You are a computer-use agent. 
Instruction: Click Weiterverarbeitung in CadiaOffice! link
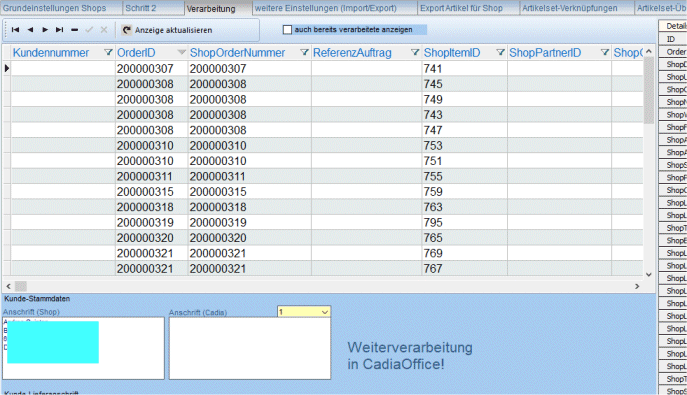(410, 356)
